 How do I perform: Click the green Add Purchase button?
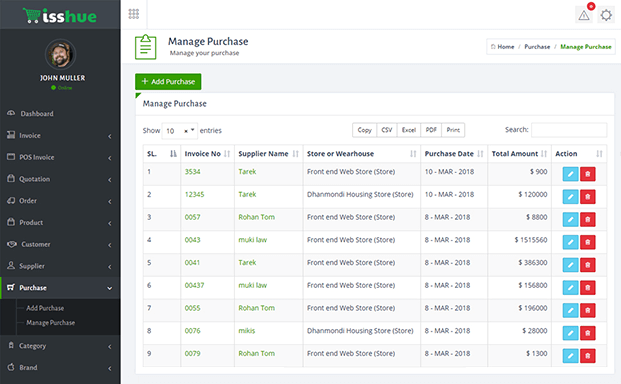168,82
